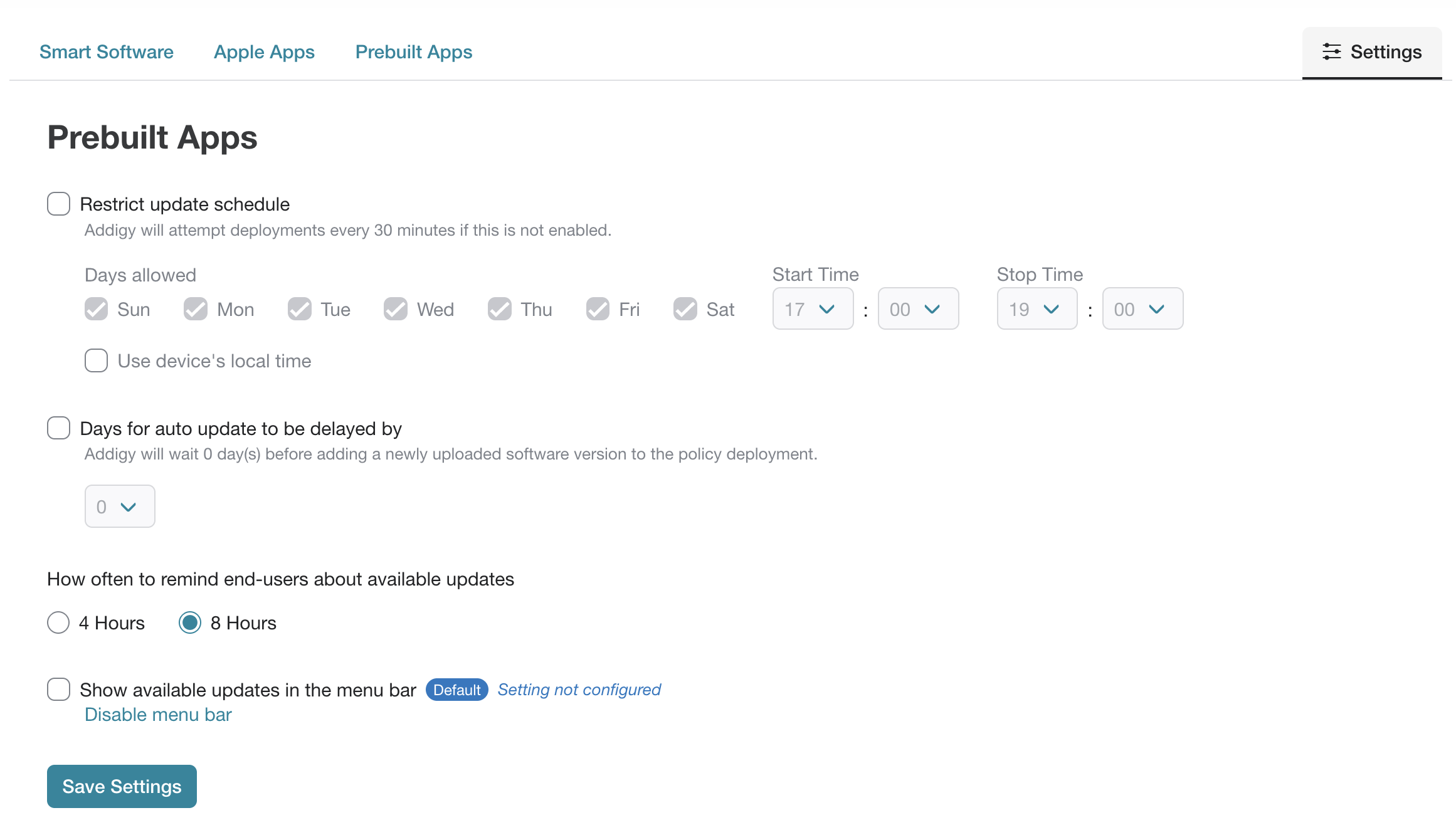Select the 4 Hours reminder option
The height and width of the screenshot is (835, 1456).
click(58, 622)
